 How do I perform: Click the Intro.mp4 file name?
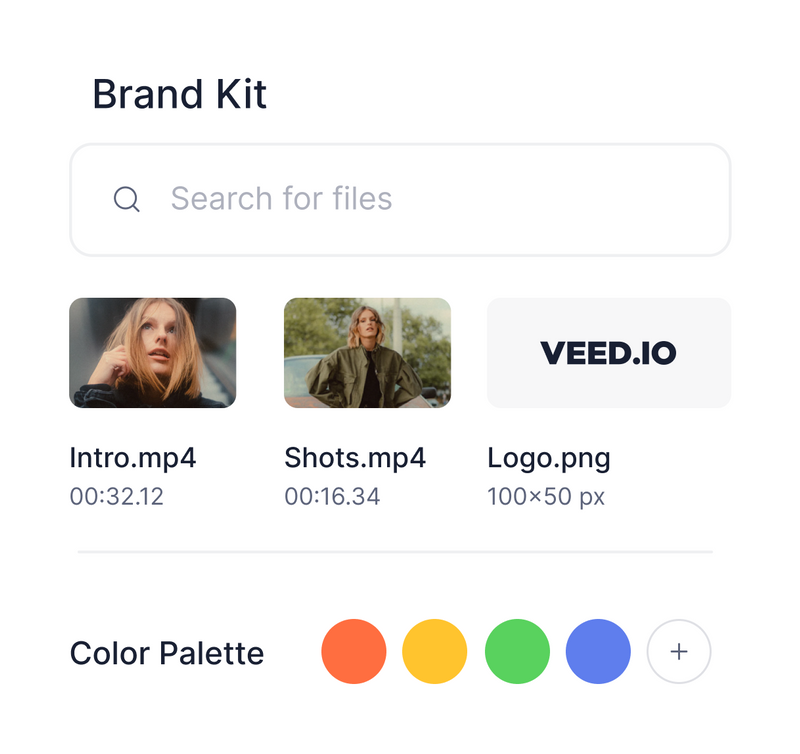tap(134, 457)
